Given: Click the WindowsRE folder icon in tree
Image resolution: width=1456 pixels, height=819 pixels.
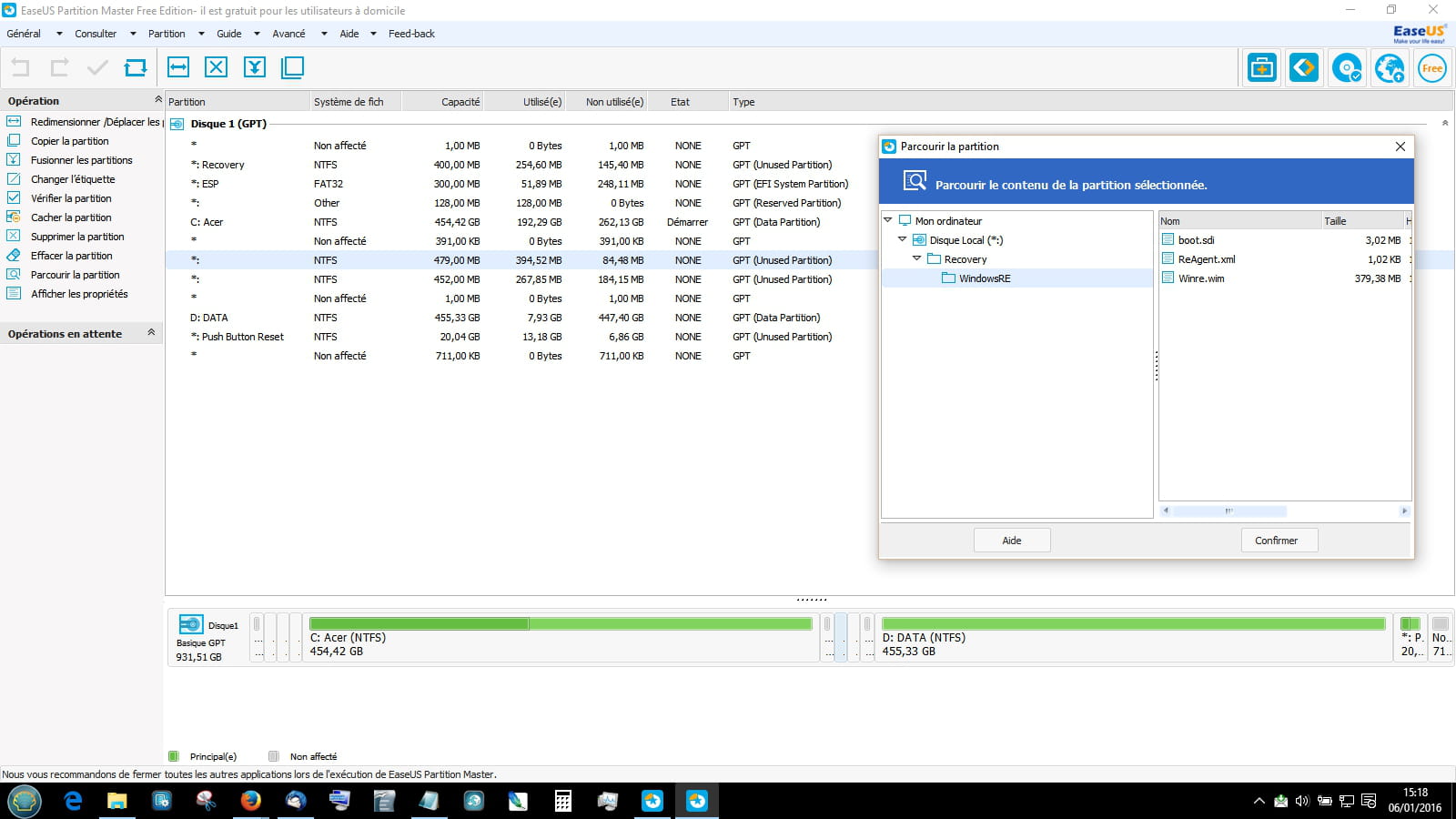Looking at the screenshot, I should (x=948, y=278).
